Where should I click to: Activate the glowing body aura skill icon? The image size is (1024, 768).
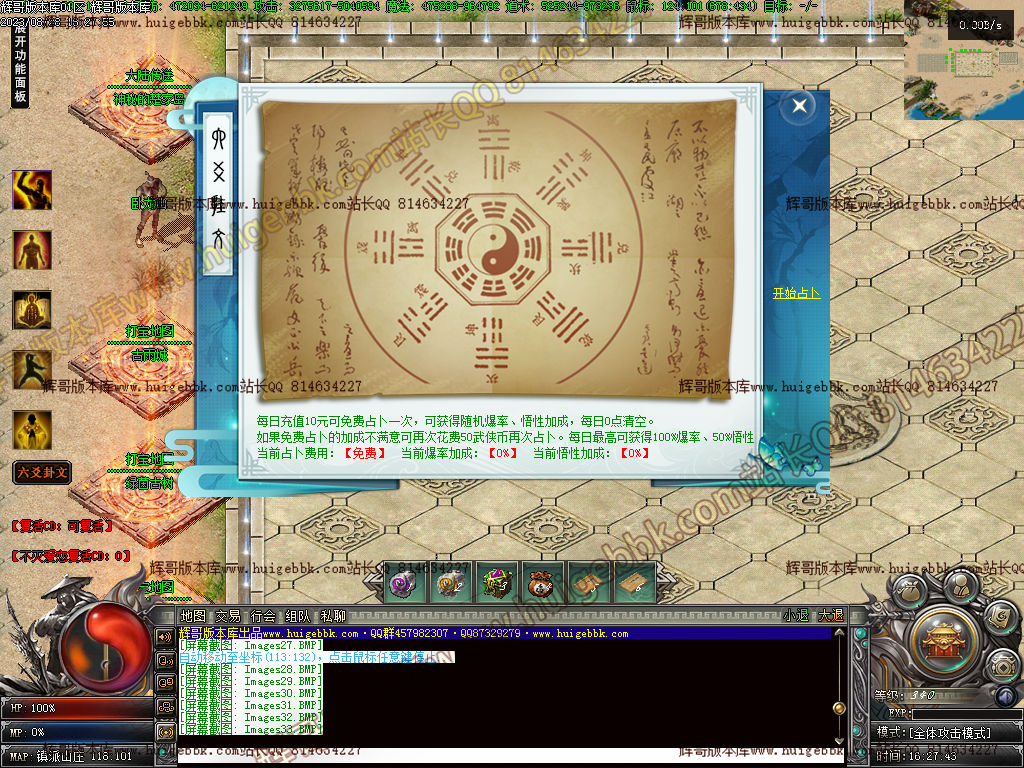(32, 250)
